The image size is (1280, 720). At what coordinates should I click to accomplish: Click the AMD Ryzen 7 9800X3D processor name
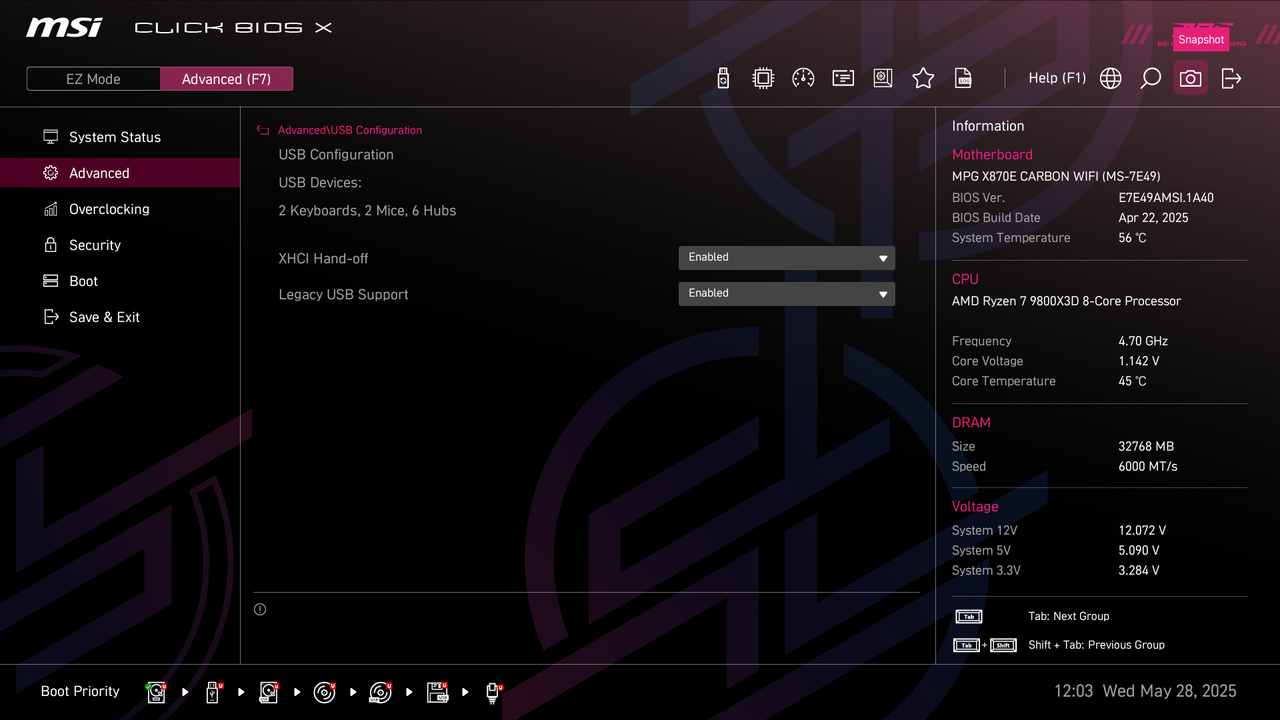[1066, 301]
